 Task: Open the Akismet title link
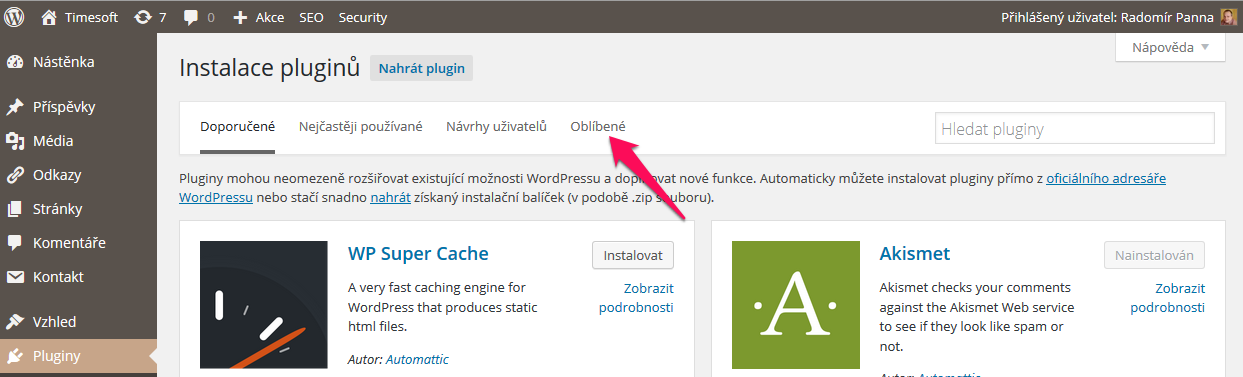914,254
